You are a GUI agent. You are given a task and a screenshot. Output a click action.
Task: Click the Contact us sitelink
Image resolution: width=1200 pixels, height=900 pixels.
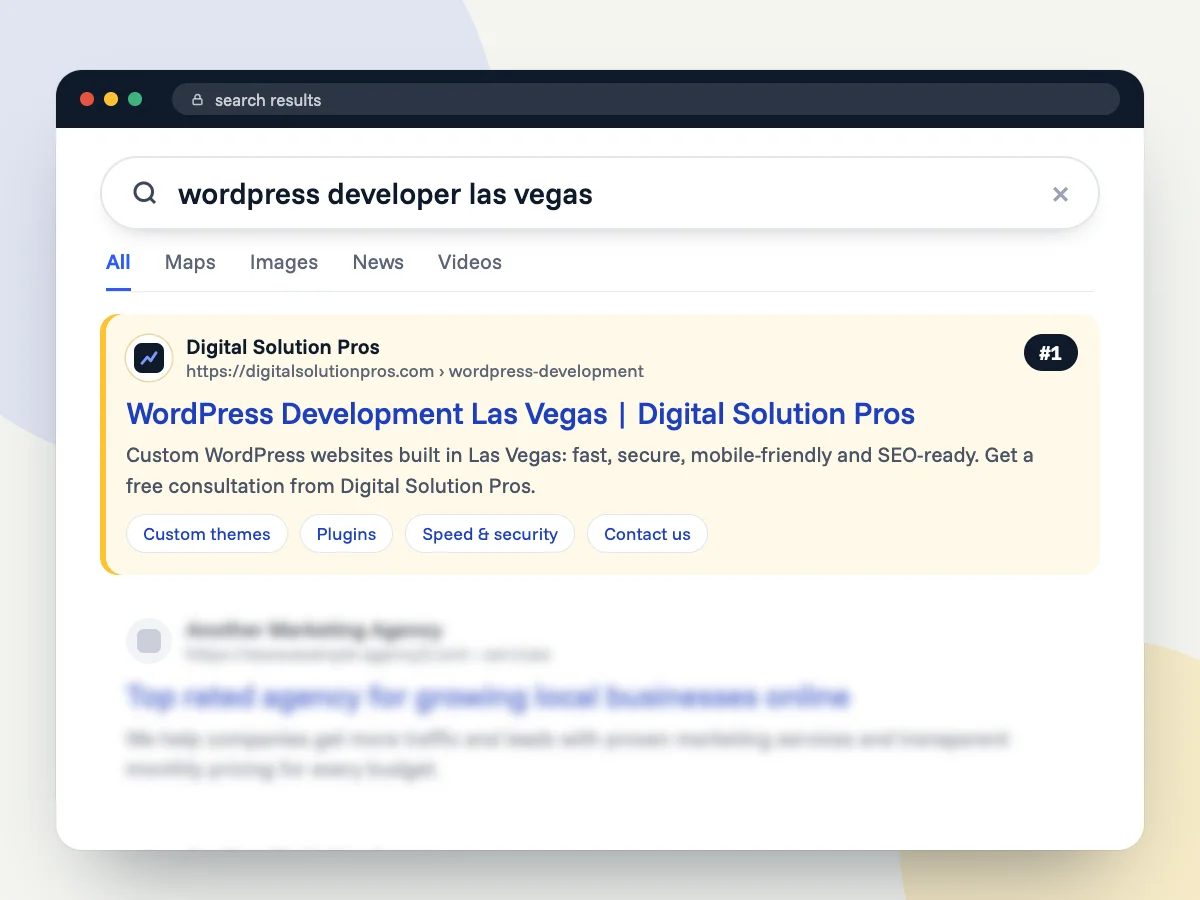pyautogui.click(x=647, y=534)
